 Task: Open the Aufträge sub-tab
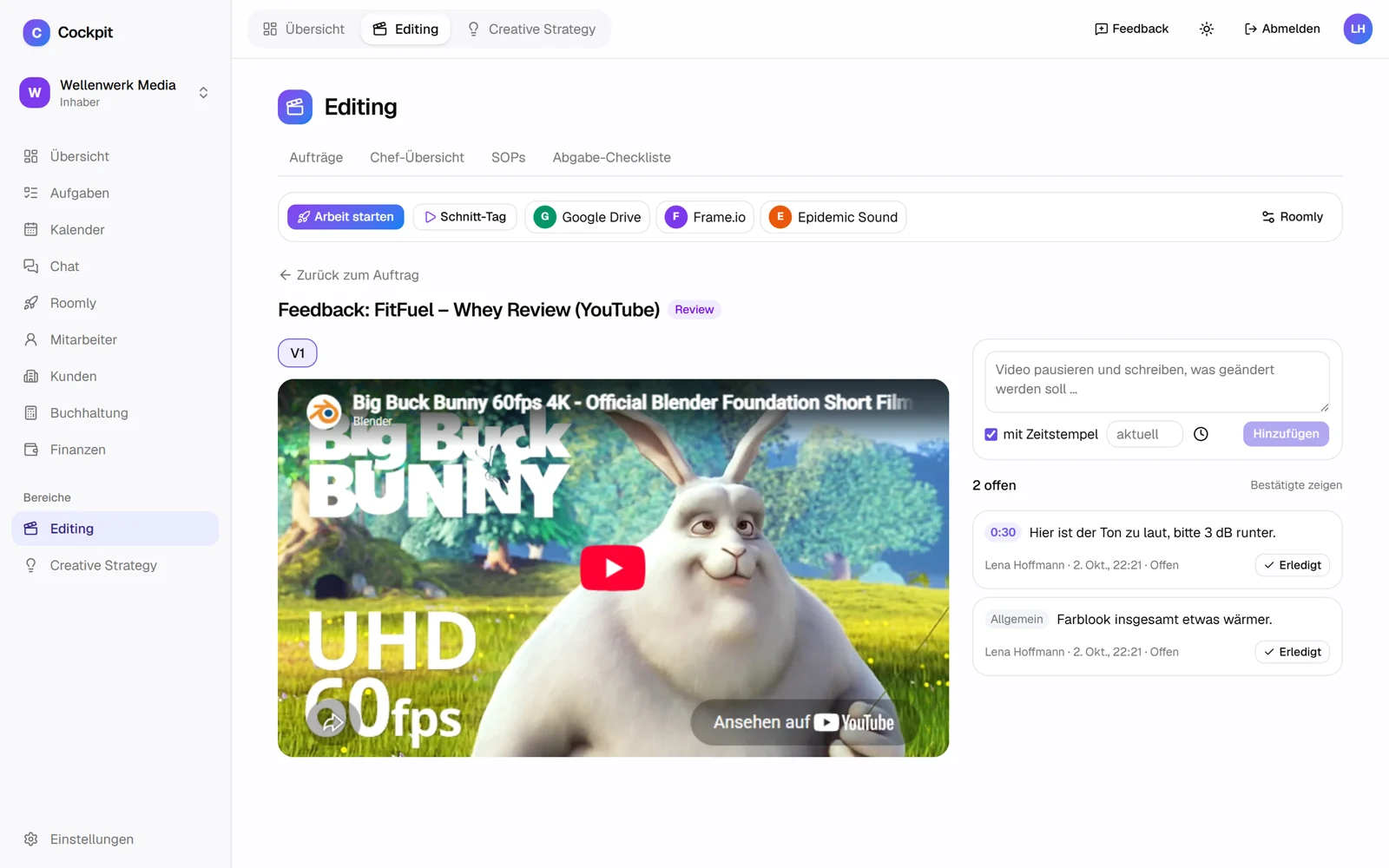tap(316, 157)
